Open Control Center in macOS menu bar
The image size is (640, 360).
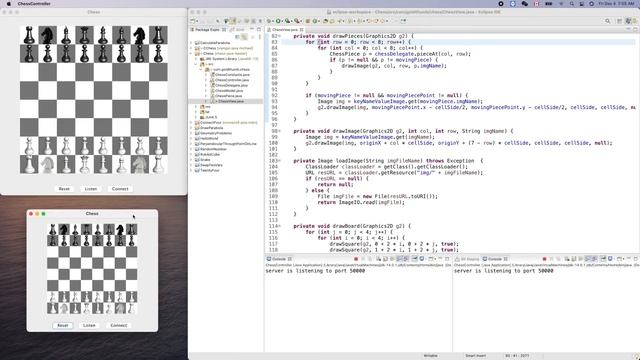[582, 4]
